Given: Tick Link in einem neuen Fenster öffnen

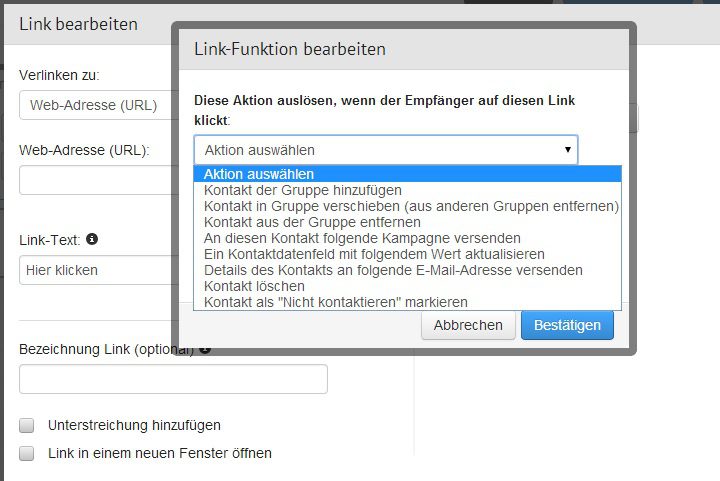Looking at the screenshot, I should click(x=26, y=453).
